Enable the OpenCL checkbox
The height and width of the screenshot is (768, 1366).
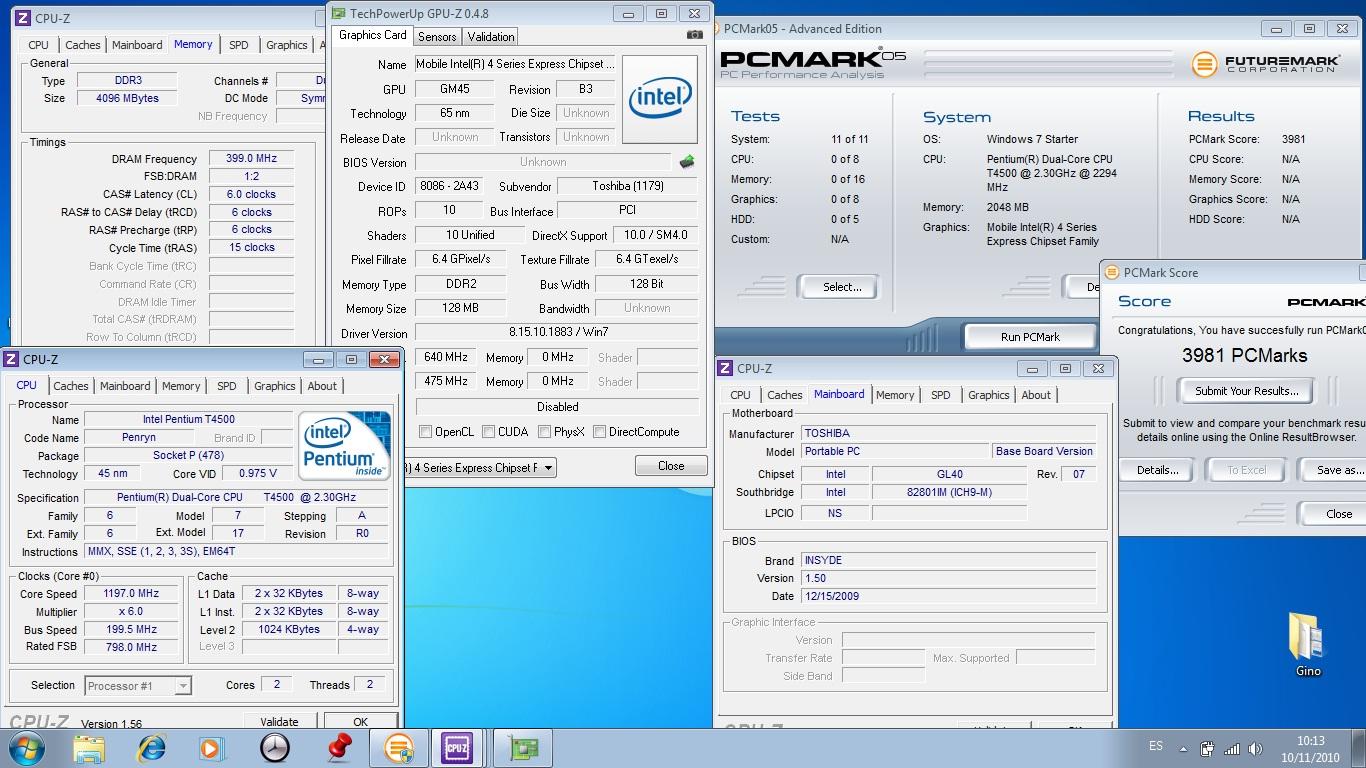point(426,432)
